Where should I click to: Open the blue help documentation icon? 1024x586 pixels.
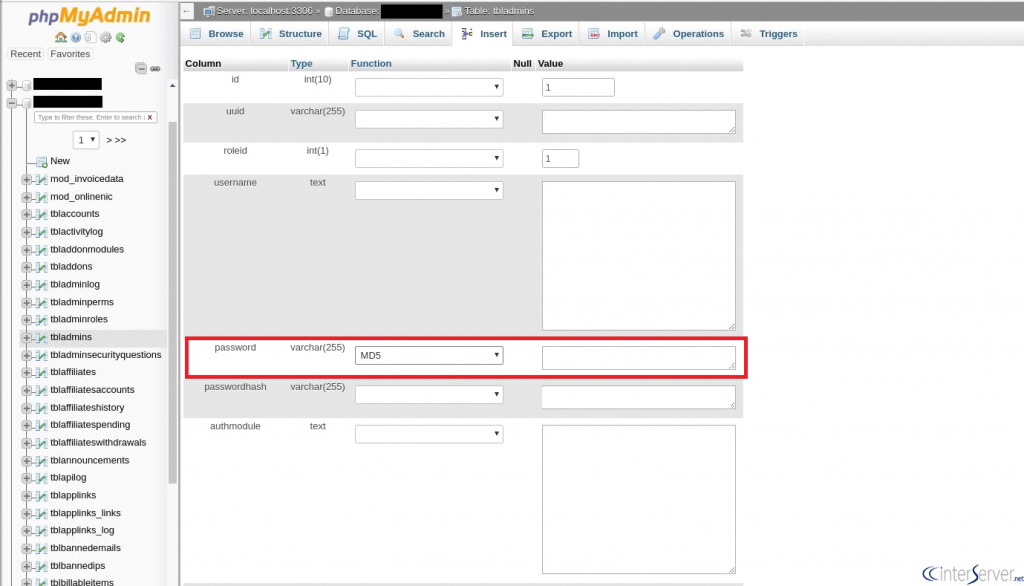[76, 37]
